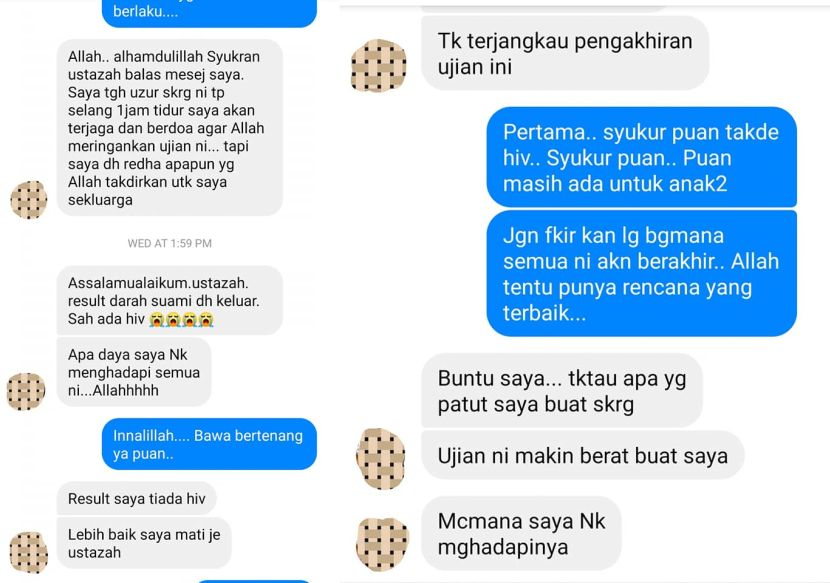Tap the blue 'Innalillah.... Bawa bertenang' bubble
This screenshot has height=583, width=830.
(209, 444)
